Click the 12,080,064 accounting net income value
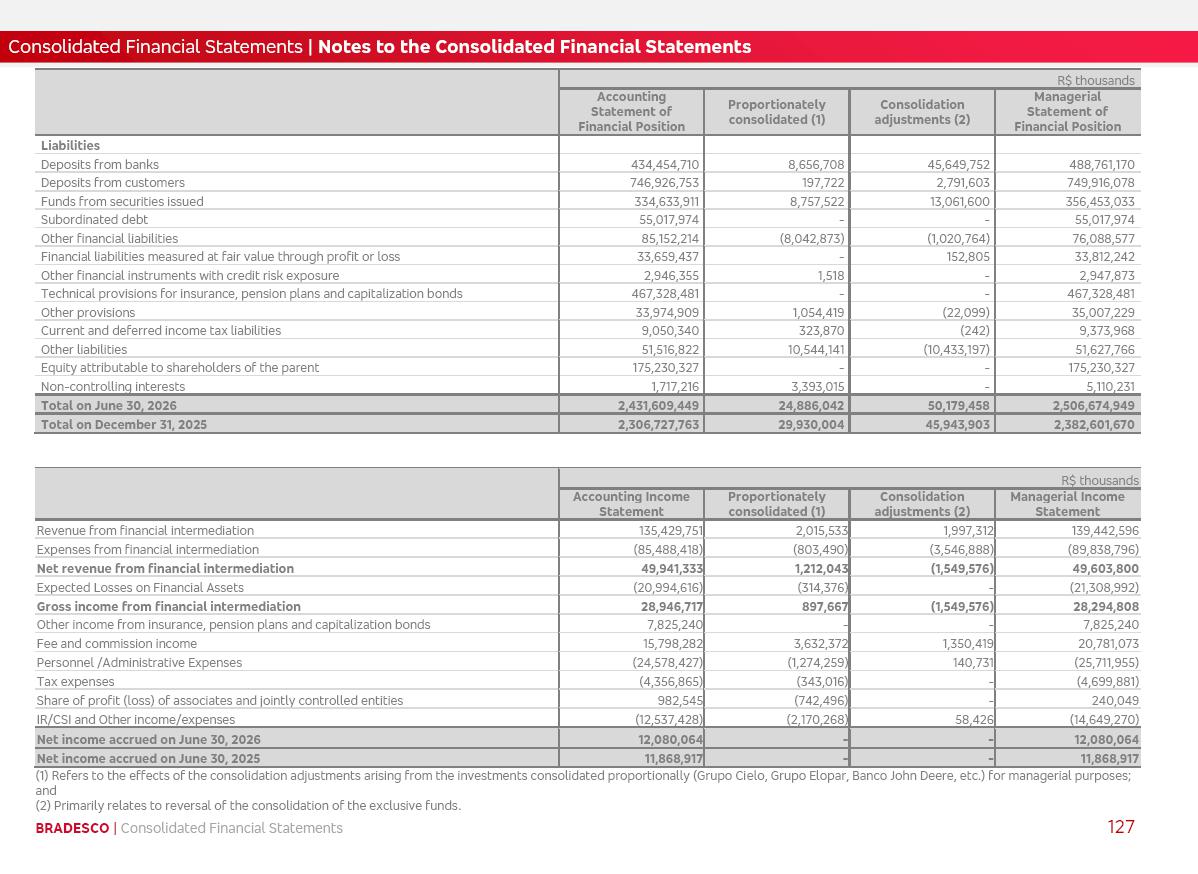 click(x=670, y=739)
